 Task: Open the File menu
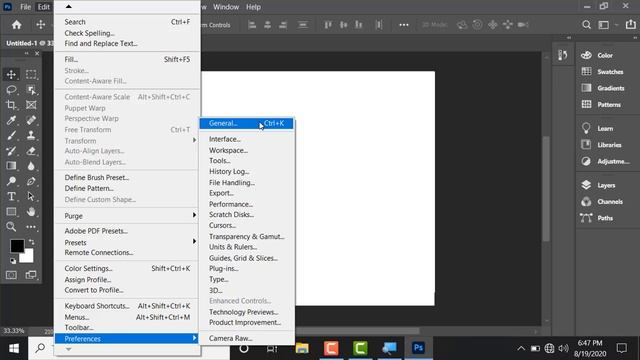[25, 7]
